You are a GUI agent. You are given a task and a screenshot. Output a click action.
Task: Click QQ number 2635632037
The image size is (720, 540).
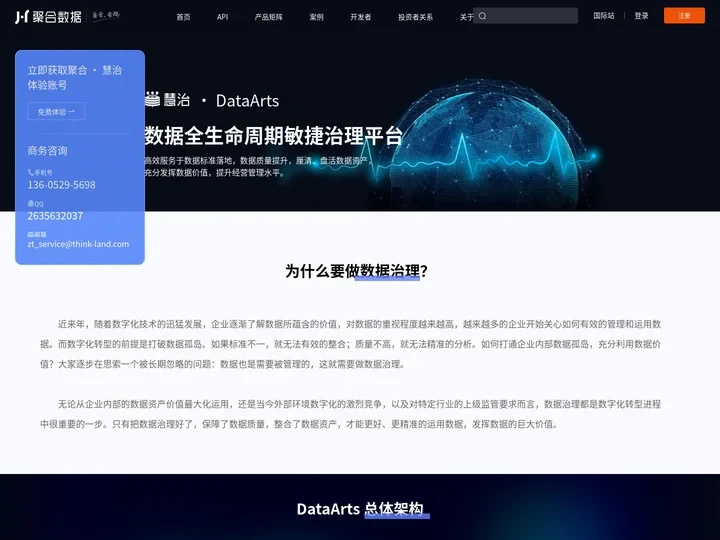(55, 216)
